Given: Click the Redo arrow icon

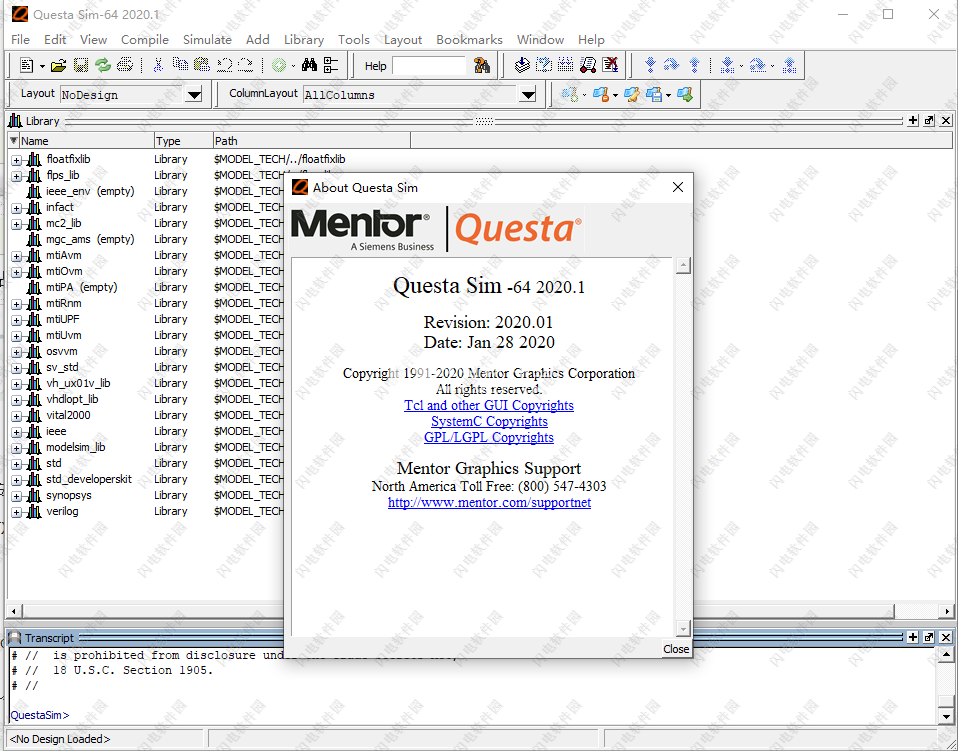Looking at the screenshot, I should click(246, 65).
